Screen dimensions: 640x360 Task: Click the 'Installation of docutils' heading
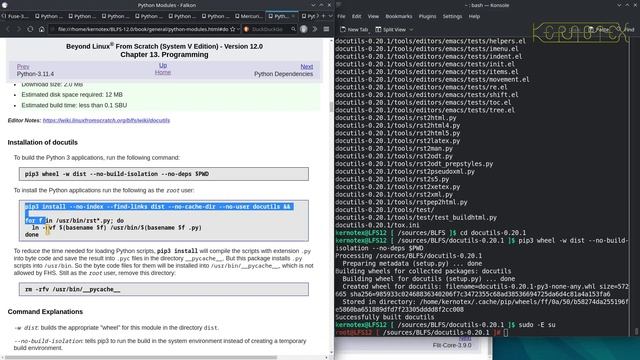pyautogui.click(x=42, y=142)
